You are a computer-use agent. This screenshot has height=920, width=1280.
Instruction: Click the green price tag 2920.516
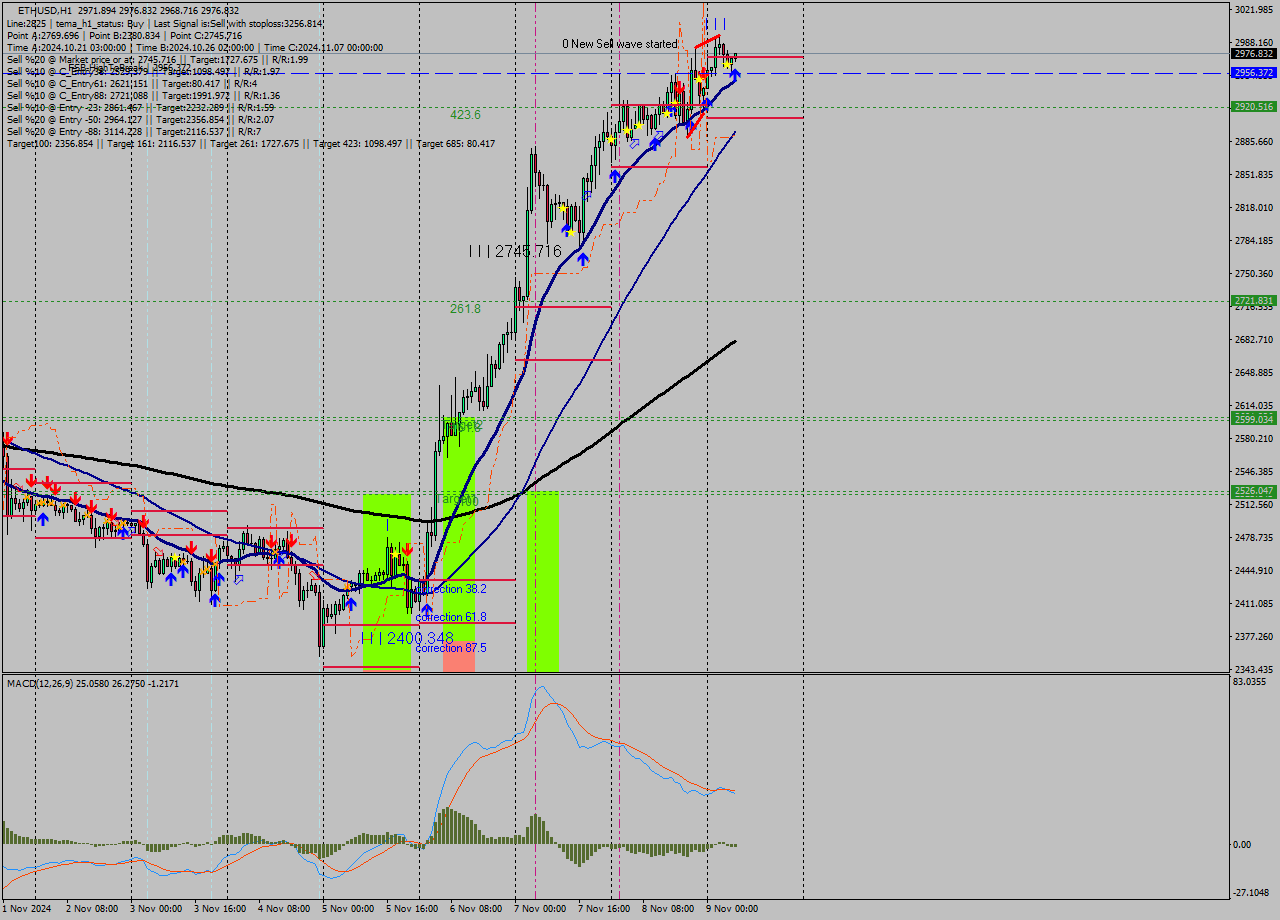tap(1253, 106)
